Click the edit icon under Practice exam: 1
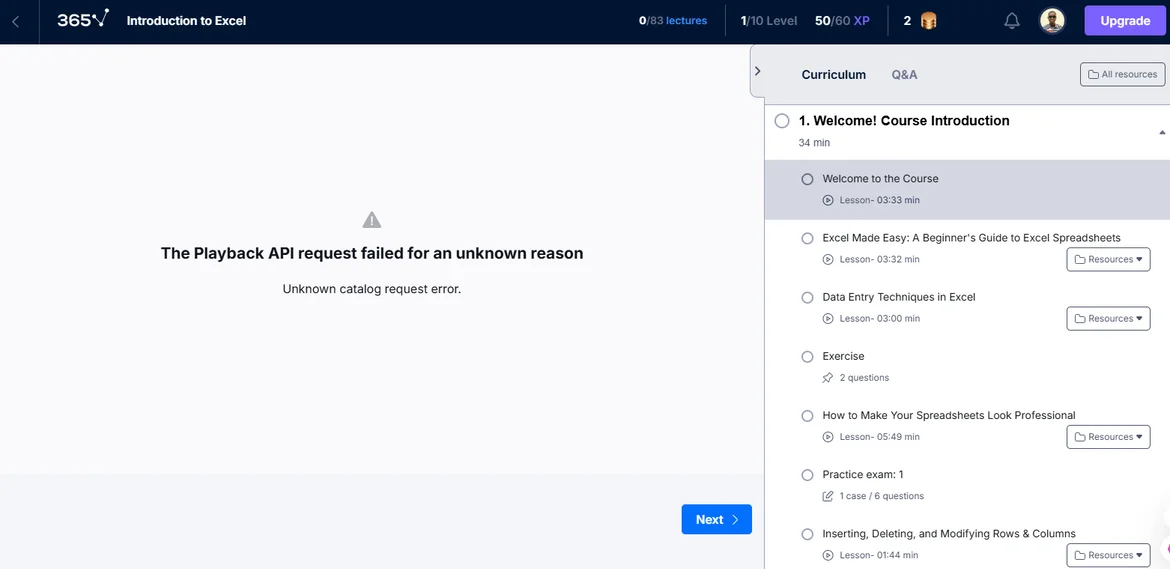 [828, 496]
